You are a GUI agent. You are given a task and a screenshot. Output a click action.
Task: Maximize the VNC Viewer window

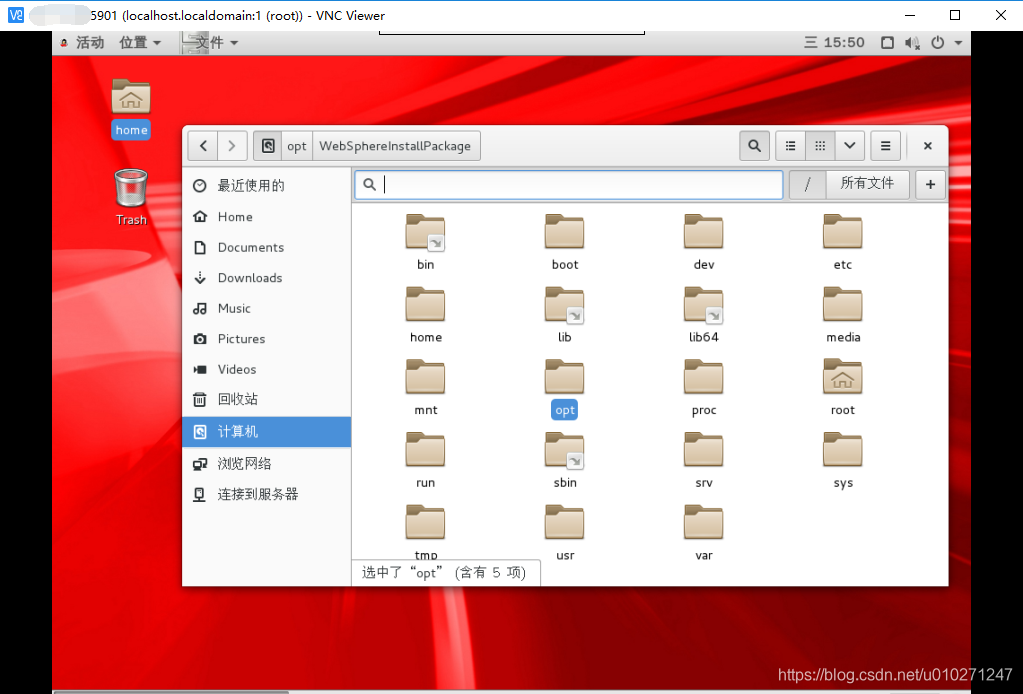click(955, 15)
